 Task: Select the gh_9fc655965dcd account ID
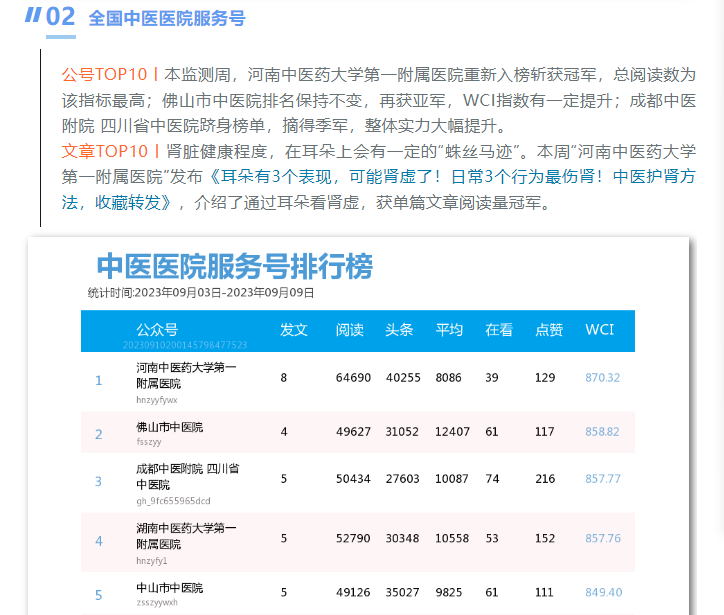173,501
